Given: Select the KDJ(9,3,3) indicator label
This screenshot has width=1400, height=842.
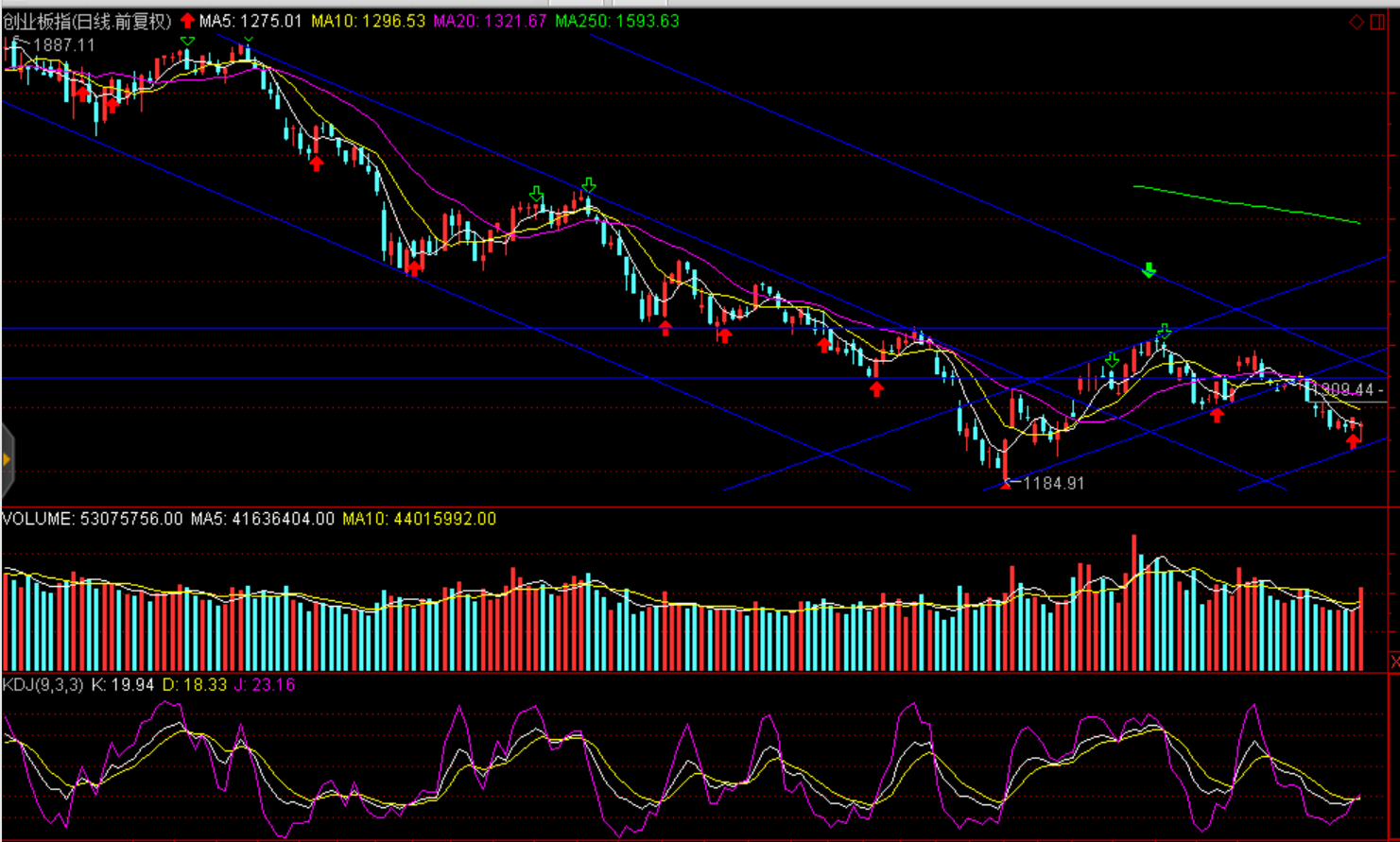Looking at the screenshot, I should pyautogui.click(x=43, y=684).
